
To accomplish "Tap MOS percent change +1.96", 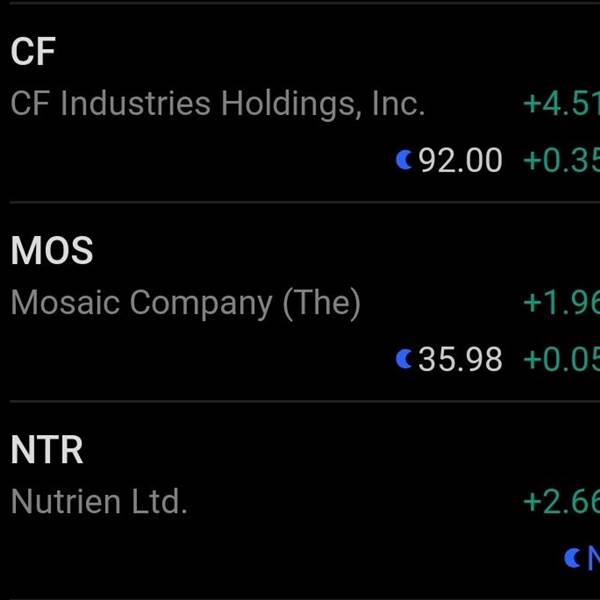I will (561, 303).
